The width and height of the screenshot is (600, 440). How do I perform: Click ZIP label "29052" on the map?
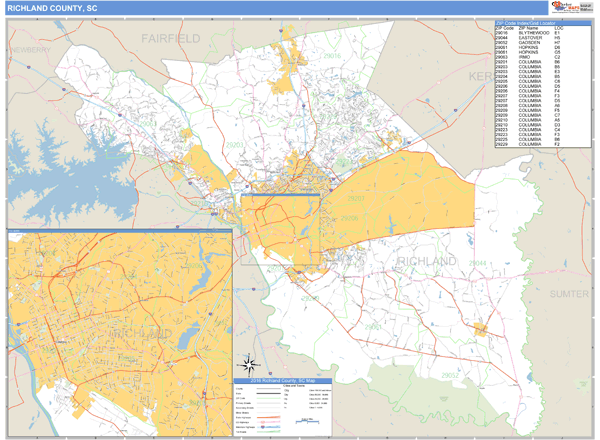[450, 375]
